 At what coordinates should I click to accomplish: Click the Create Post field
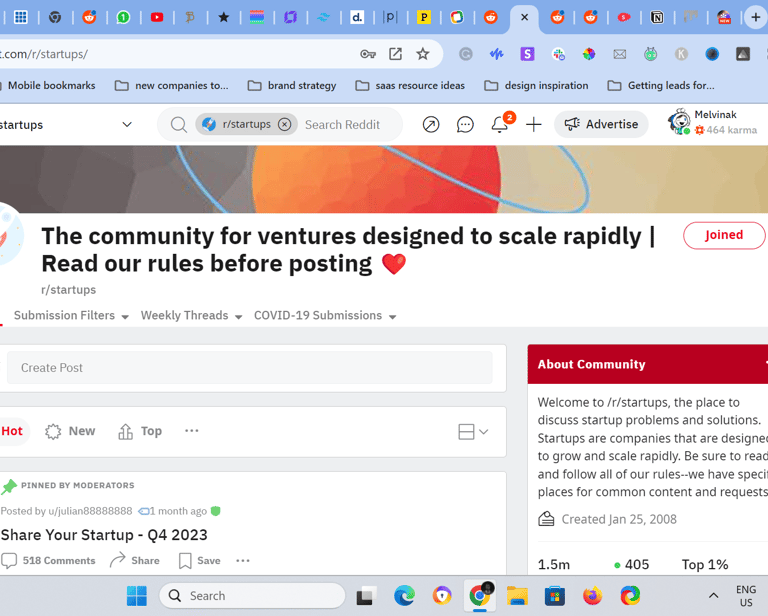pos(250,368)
